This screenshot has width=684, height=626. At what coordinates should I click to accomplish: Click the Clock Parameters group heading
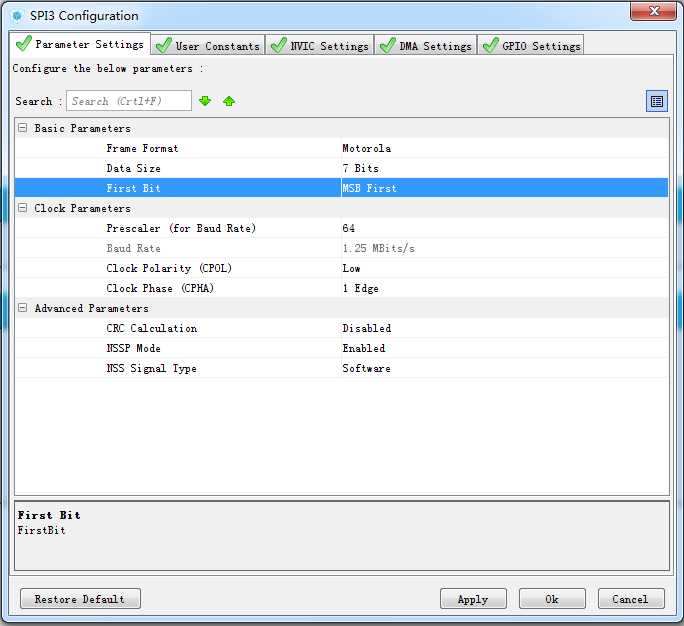(82, 208)
